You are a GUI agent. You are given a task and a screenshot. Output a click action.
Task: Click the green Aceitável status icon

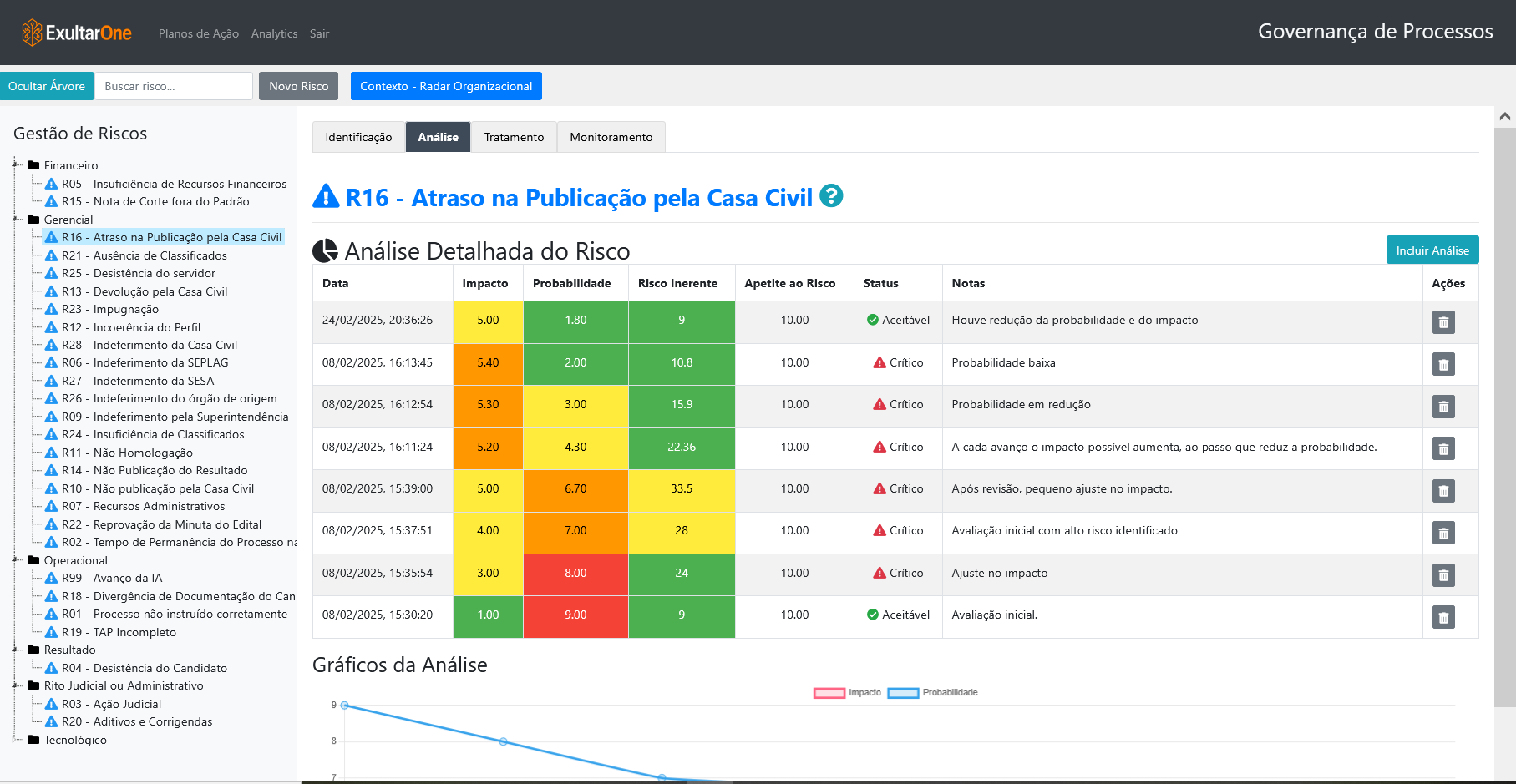(872, 319)
